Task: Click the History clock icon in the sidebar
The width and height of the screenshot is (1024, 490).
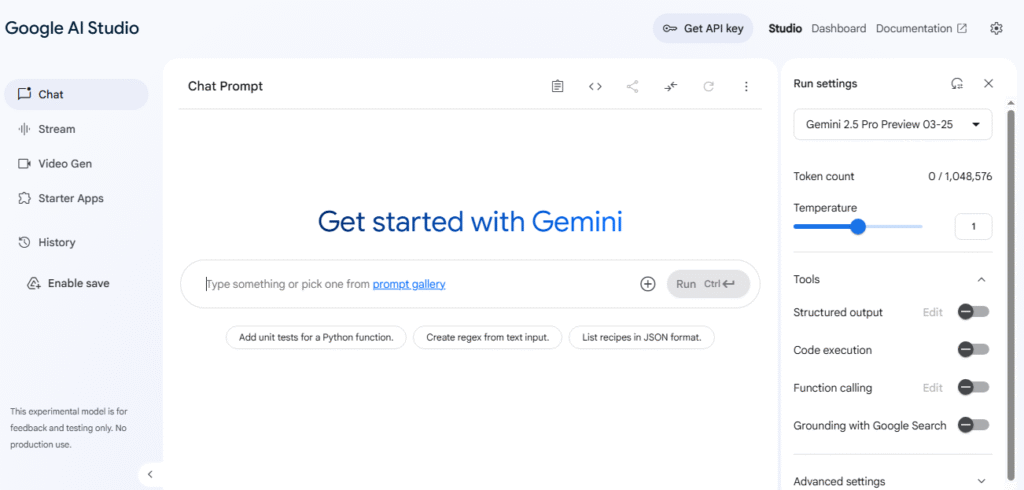Action: coord(24,242)
